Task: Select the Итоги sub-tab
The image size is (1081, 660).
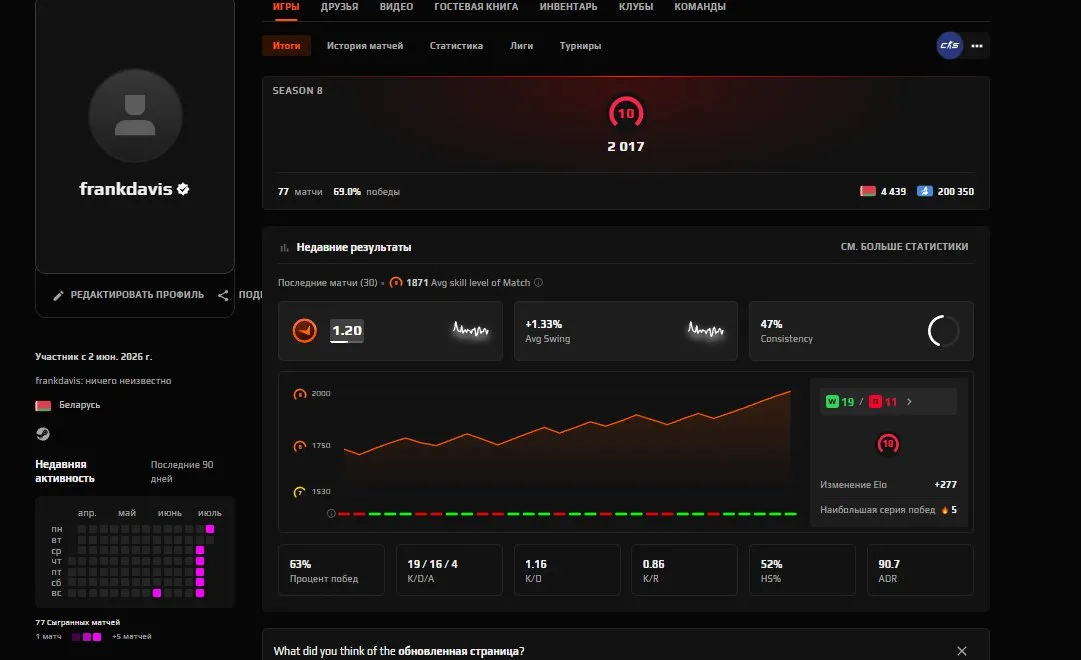Action: [287, 46]
